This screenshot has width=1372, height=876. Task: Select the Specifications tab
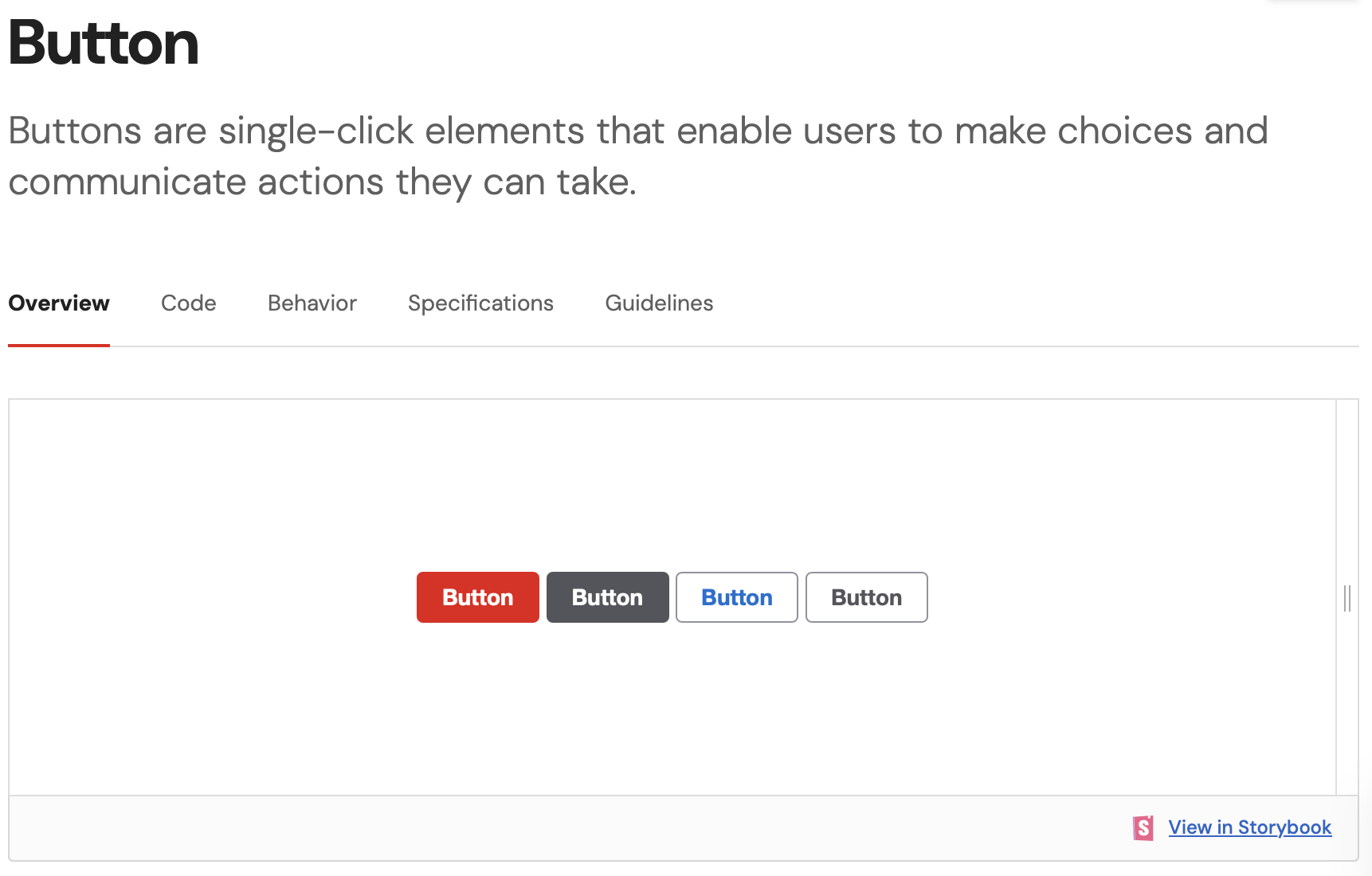pos(480,303)
